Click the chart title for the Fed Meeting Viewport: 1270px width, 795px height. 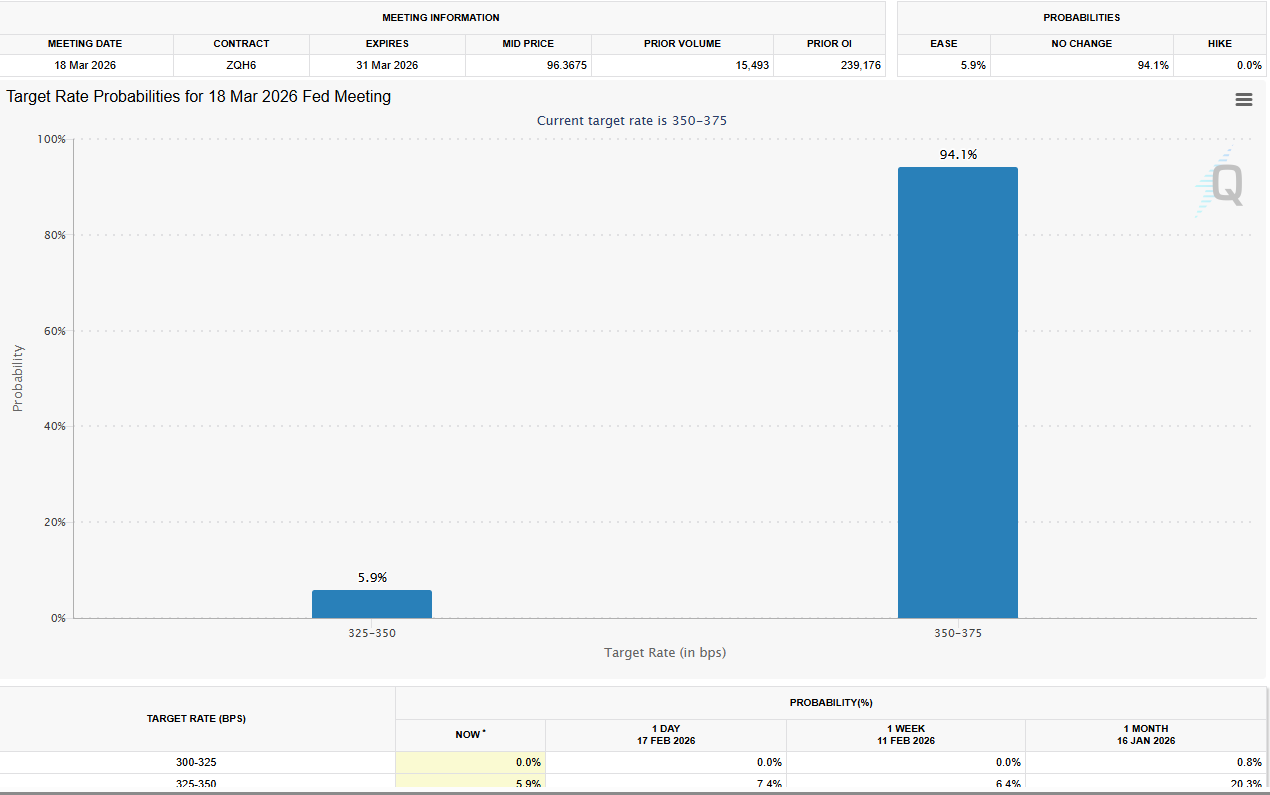click(197, 96)
